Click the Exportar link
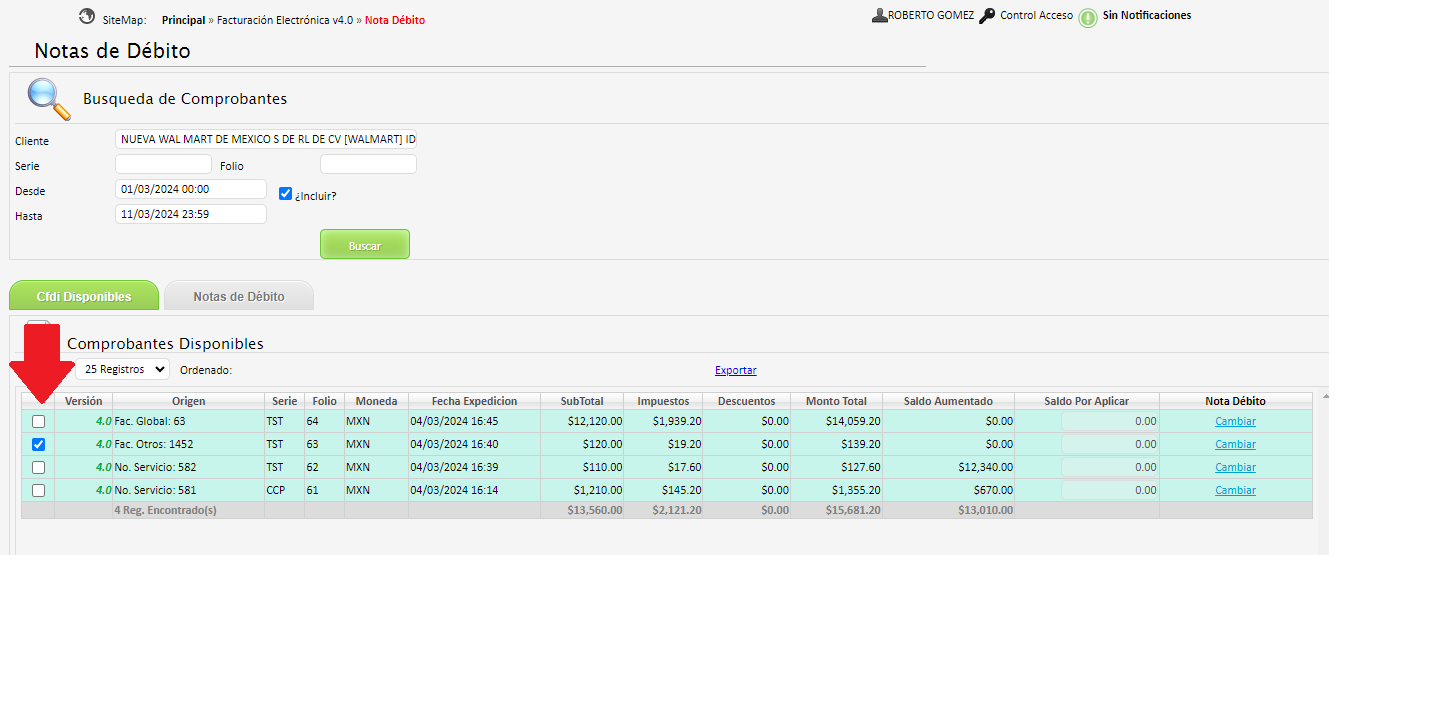Image resolution: width=1433 pixels, height=712 pixels. point(735,370)
